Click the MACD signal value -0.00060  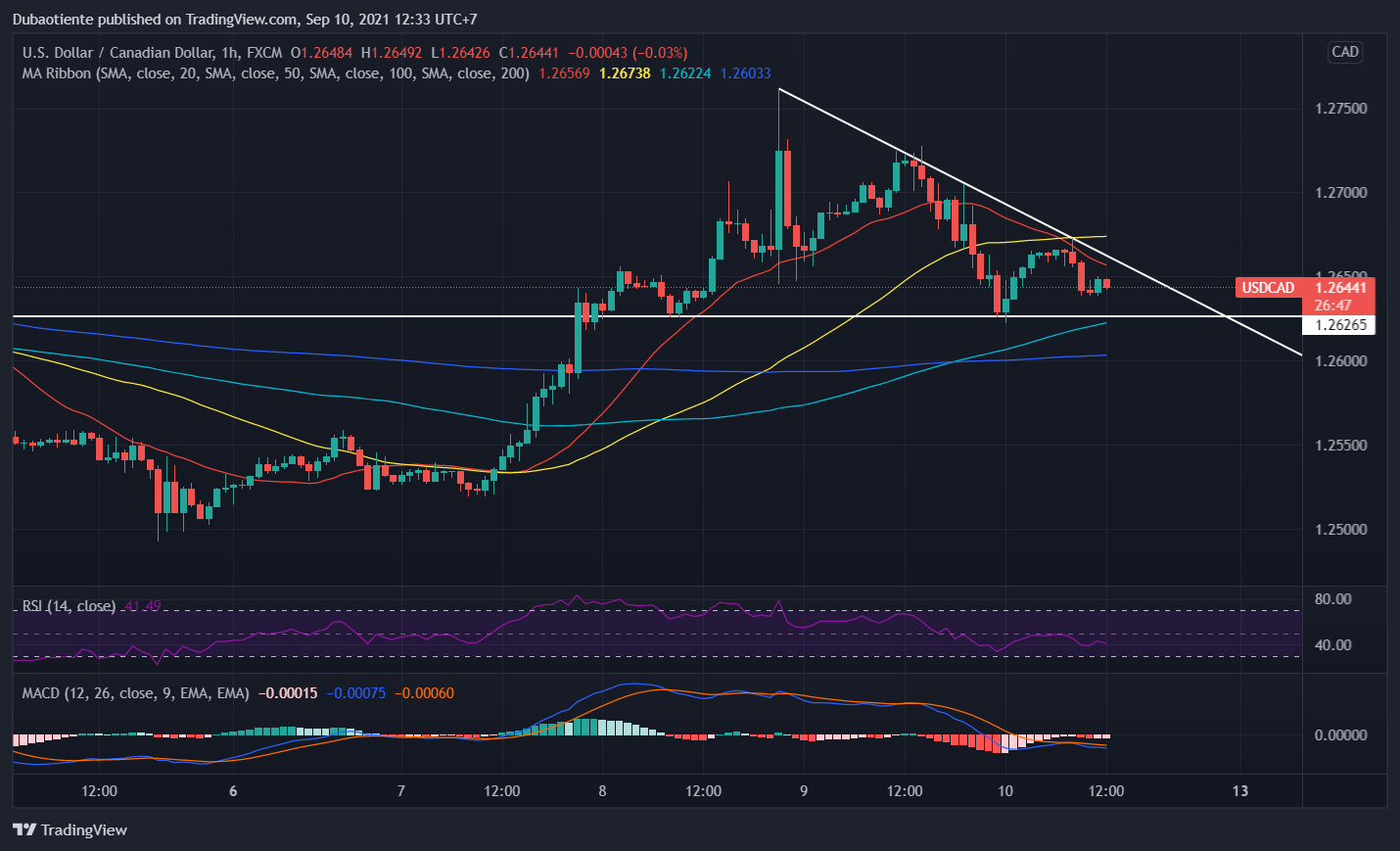[x=424, y=693]
